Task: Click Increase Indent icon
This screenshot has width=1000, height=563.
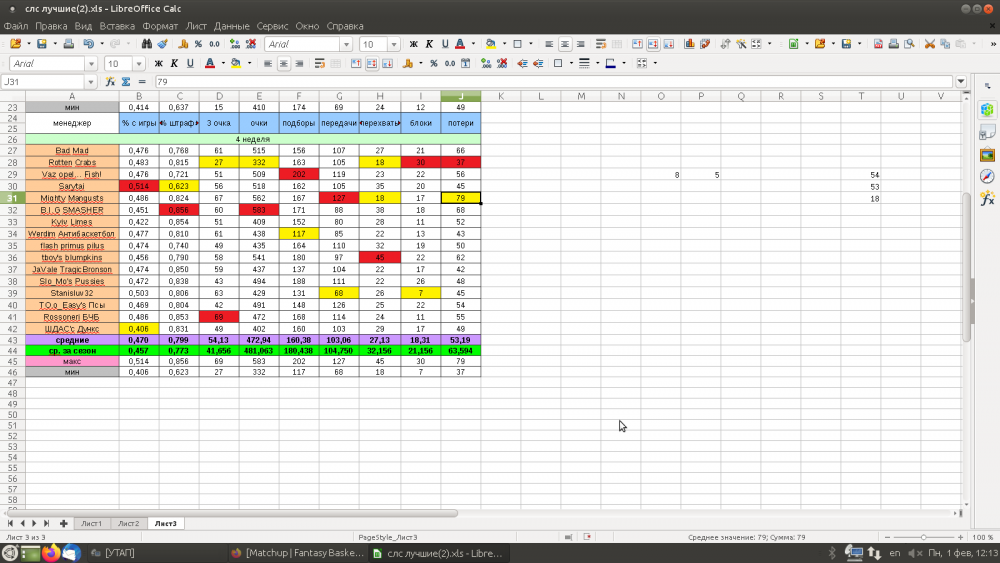Action: click(x=522, y=63)
